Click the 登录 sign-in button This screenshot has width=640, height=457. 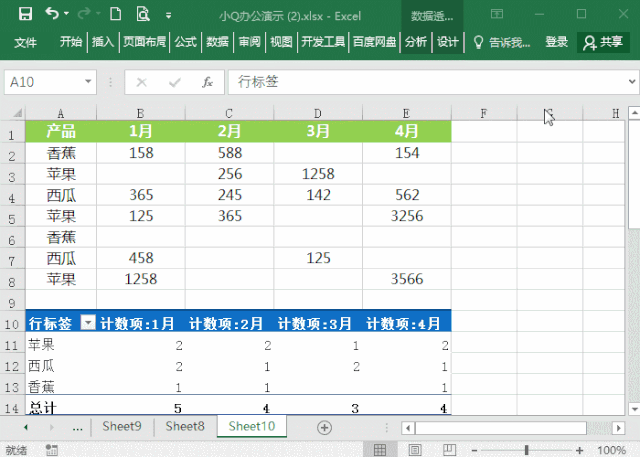coord(556,42)
